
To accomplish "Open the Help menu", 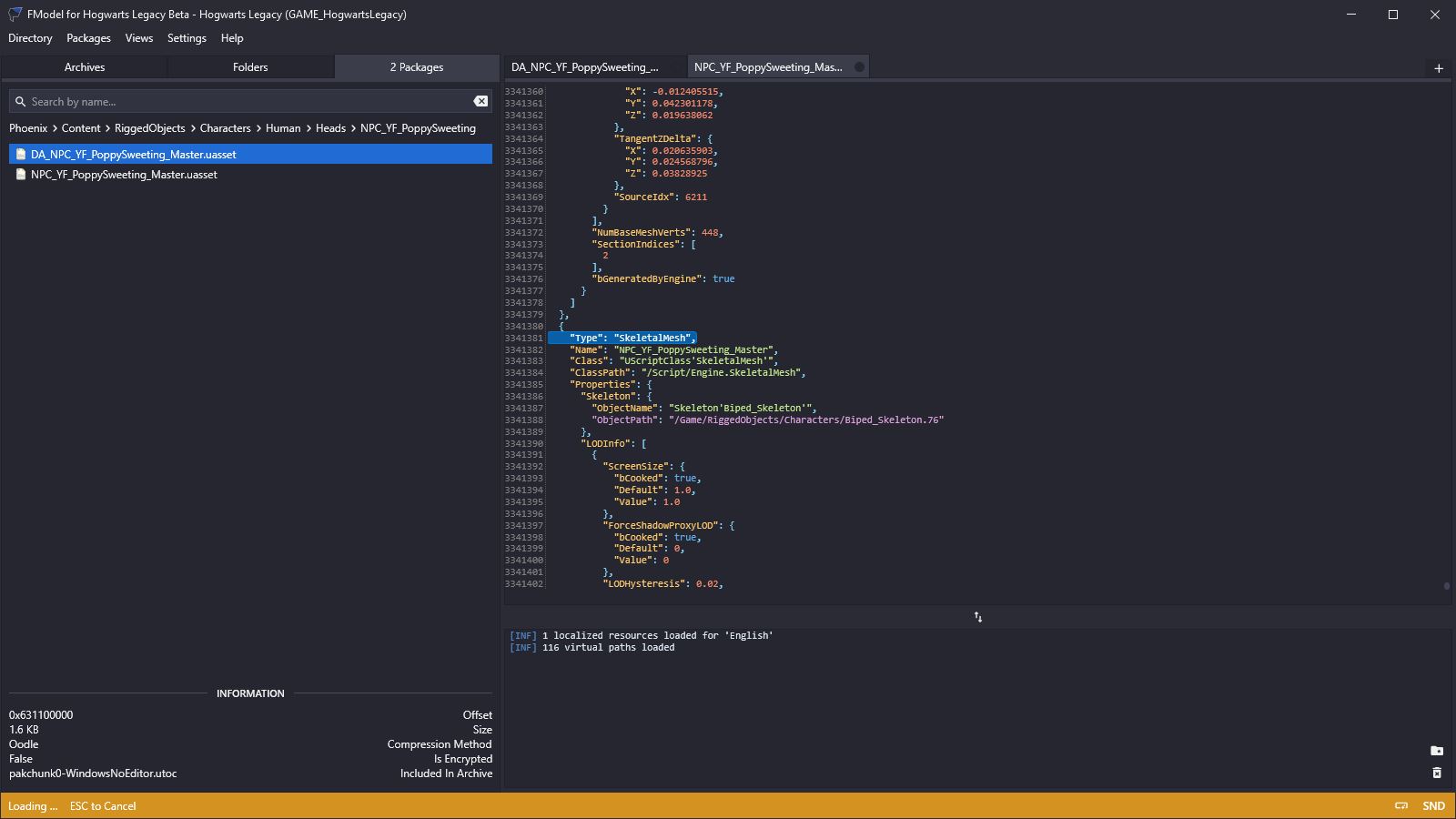I will pyautogui.click(x=232, y=38).
